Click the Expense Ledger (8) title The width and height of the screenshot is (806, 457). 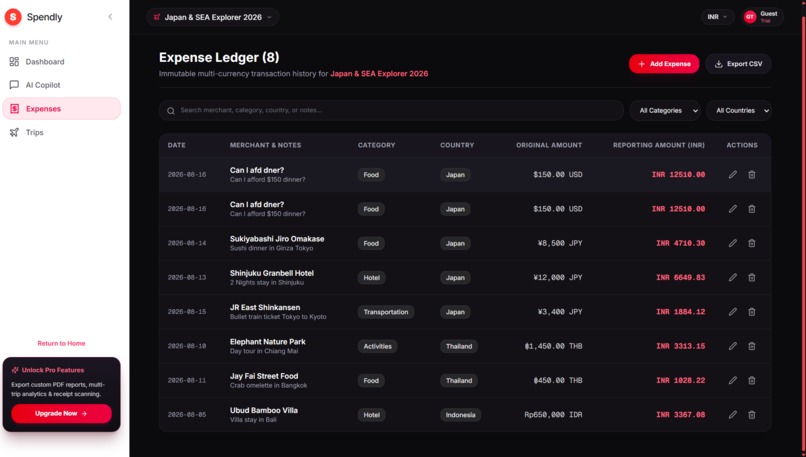(219, 58)
